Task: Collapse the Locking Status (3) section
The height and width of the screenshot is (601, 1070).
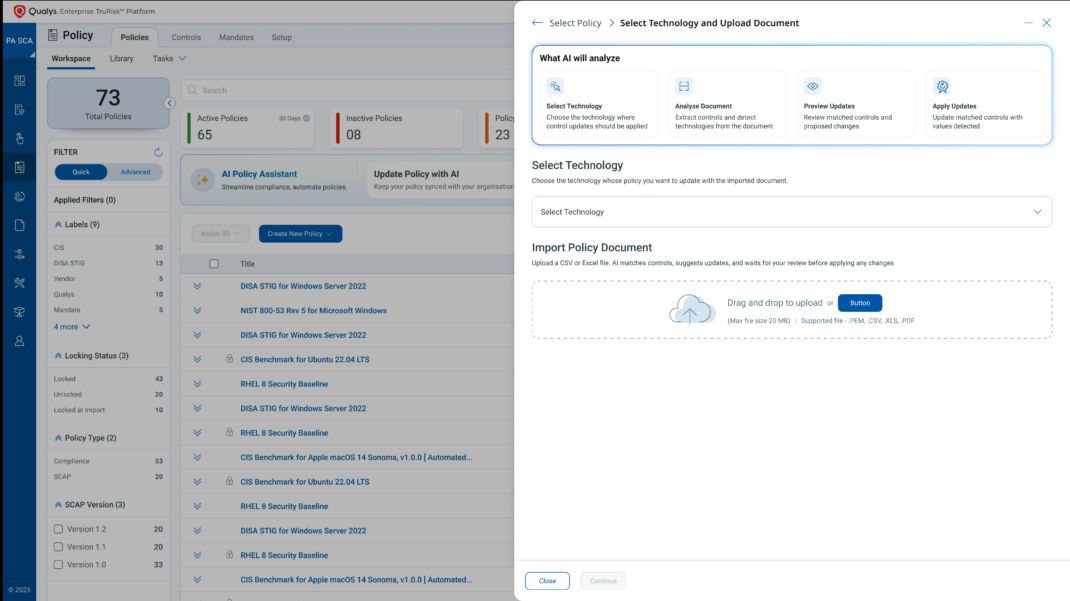Action: (x=58, y=355)
